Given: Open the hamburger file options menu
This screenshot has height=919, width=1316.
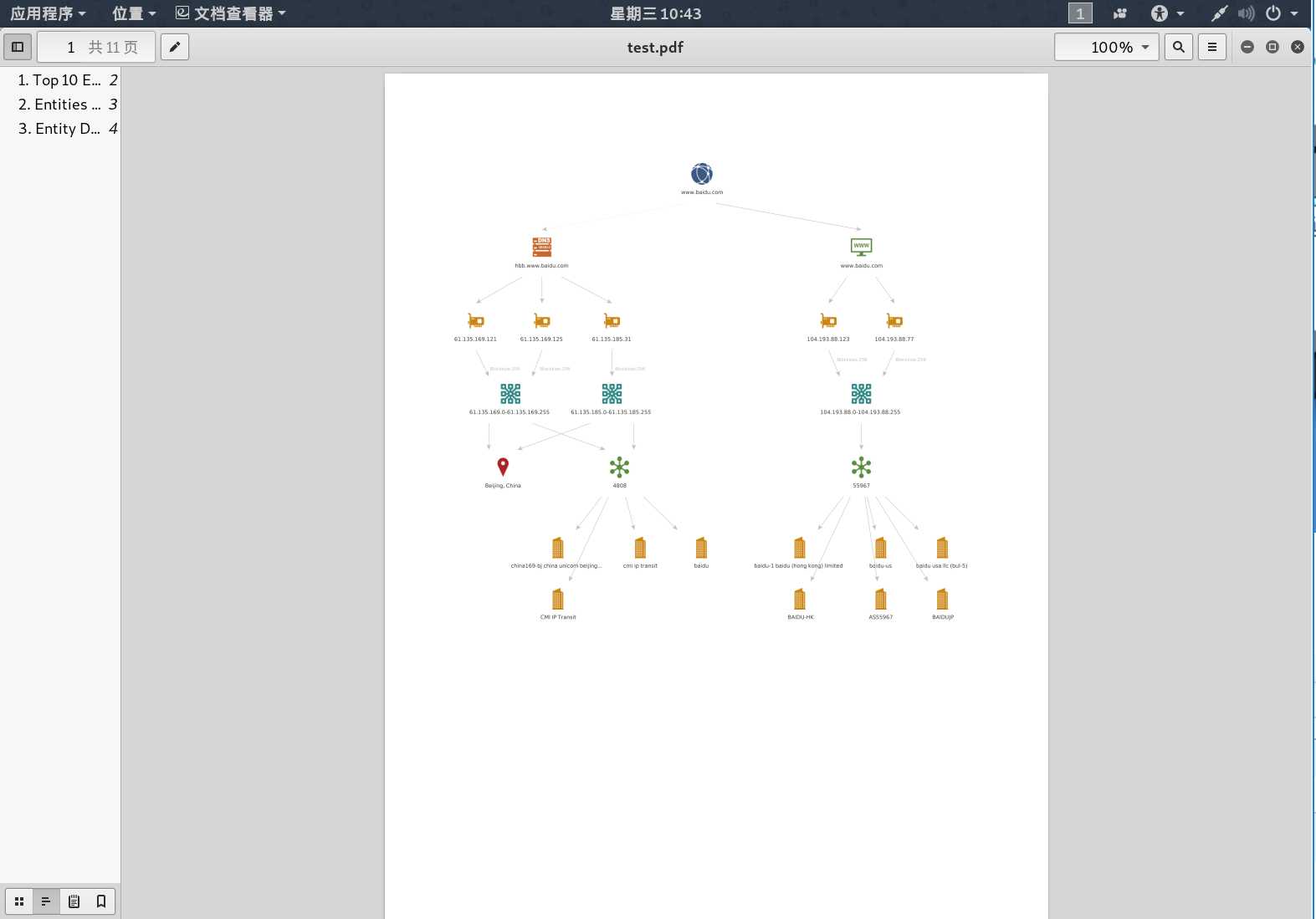Looking at the screenshot, I should (1212, 47).
